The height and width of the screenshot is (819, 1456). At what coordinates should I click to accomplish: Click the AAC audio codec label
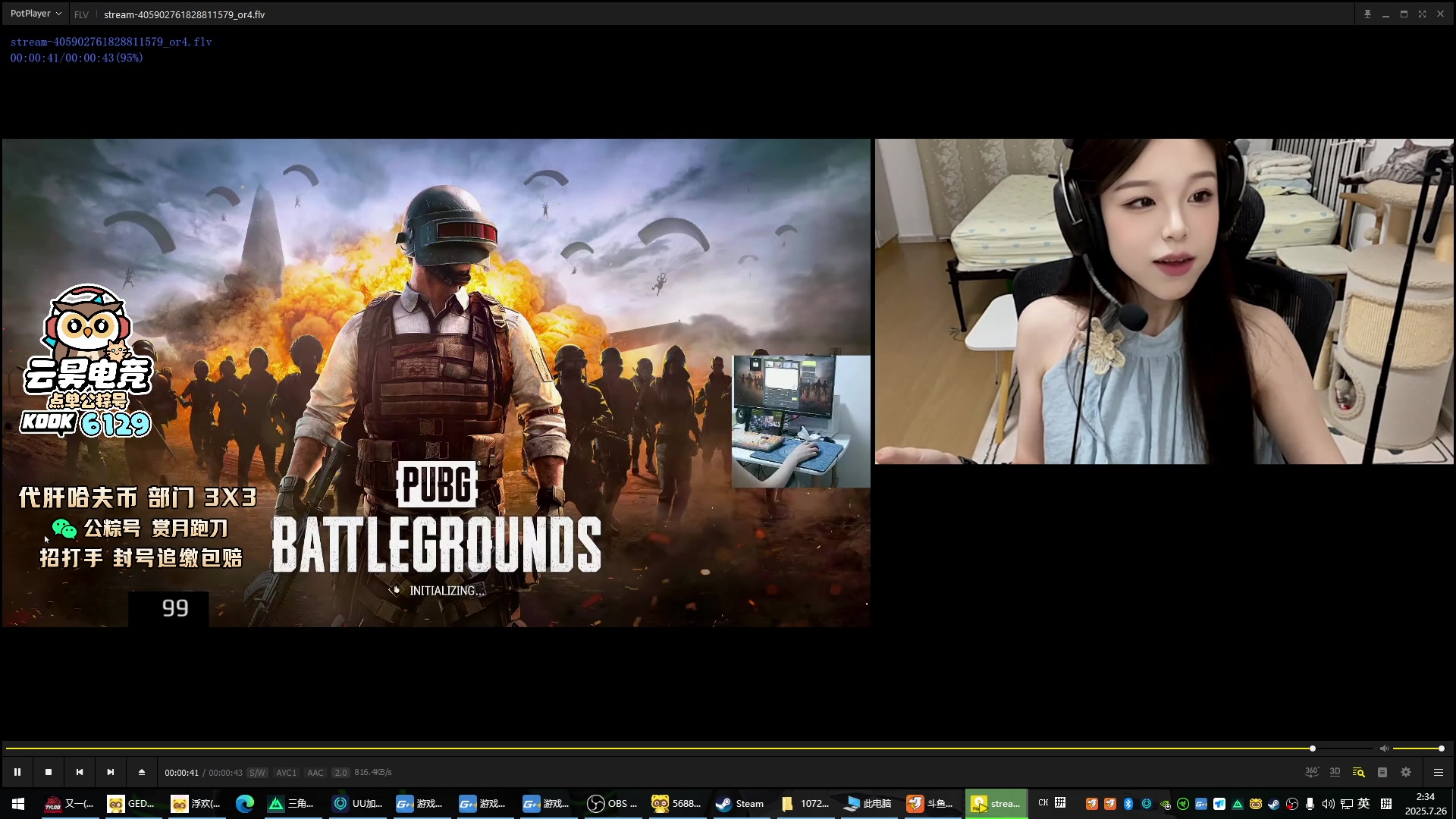[x=315, y=773]
